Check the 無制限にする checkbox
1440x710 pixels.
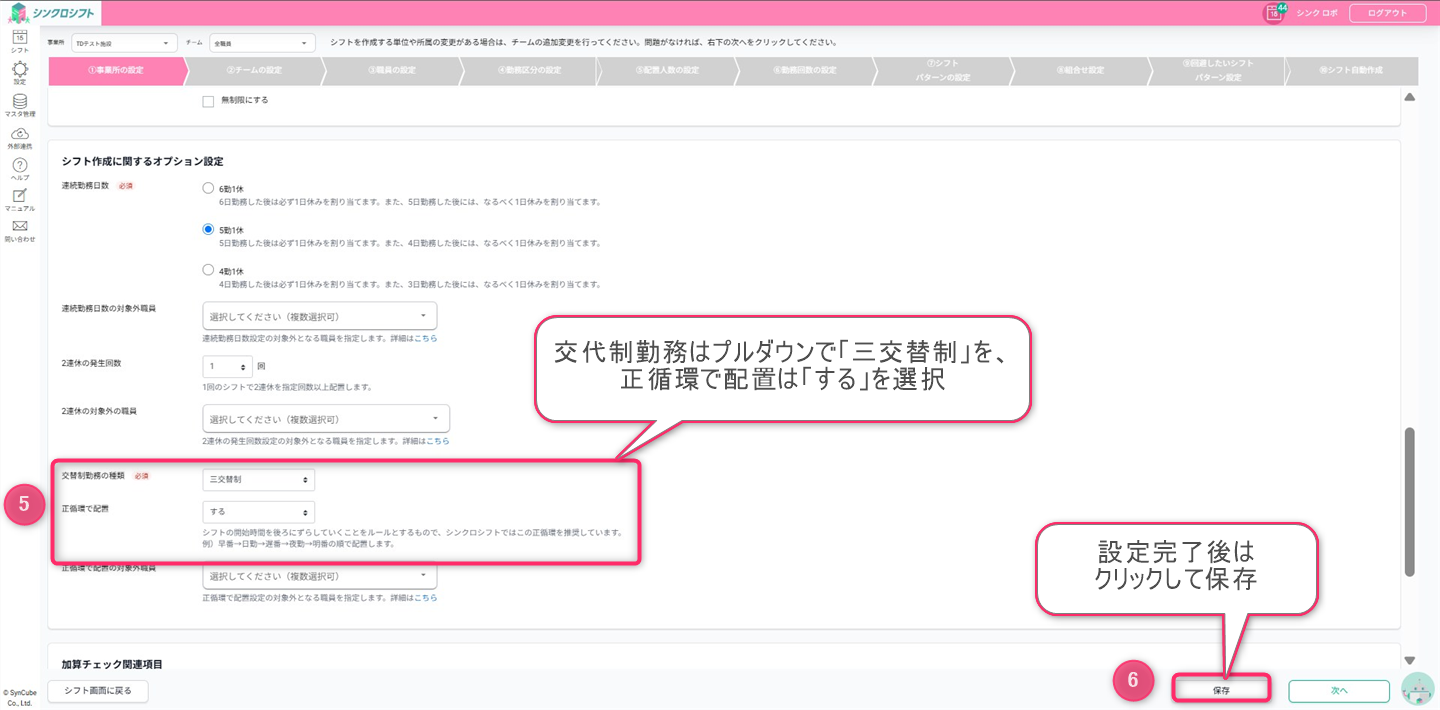pyautogui.click(x=208, y=101)
